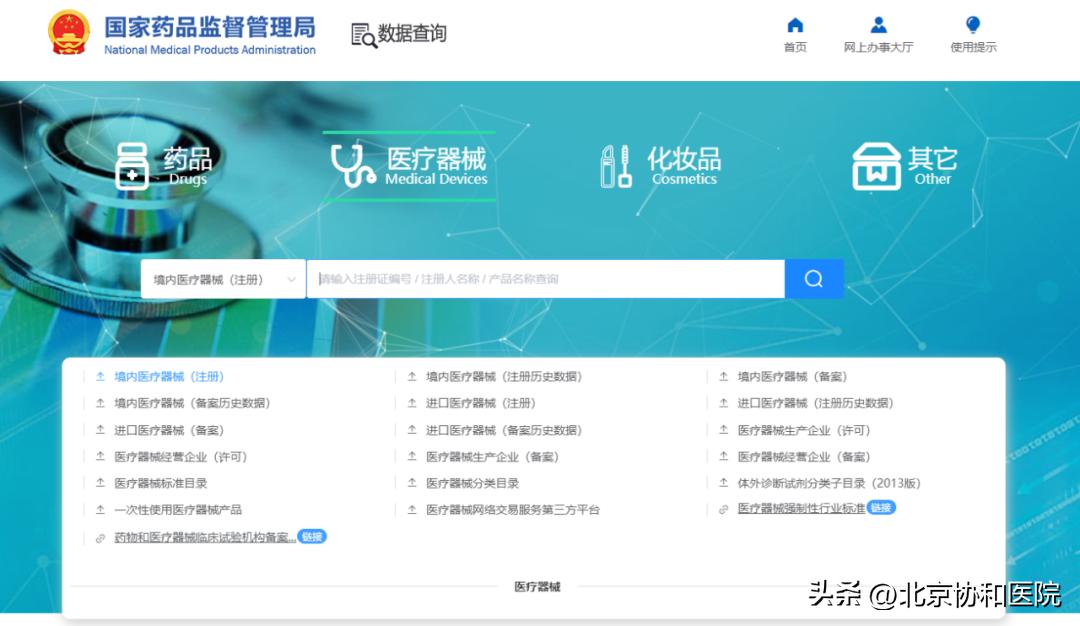Click 链接 badge beside 药物和医疗器械临床试验机构备案

(311, 536)
